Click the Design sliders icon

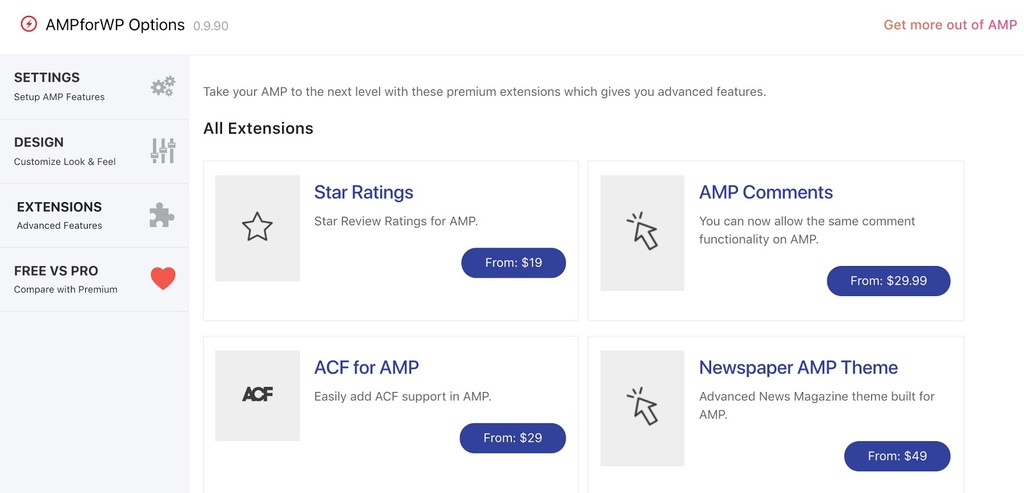click(x=163, y=151)
